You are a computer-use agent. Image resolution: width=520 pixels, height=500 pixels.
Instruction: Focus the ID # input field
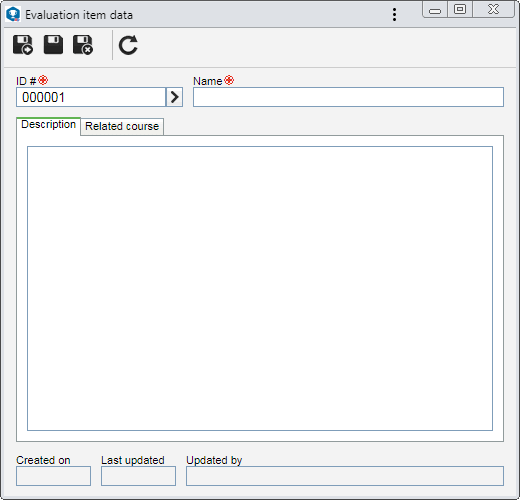tap(91, 97)
